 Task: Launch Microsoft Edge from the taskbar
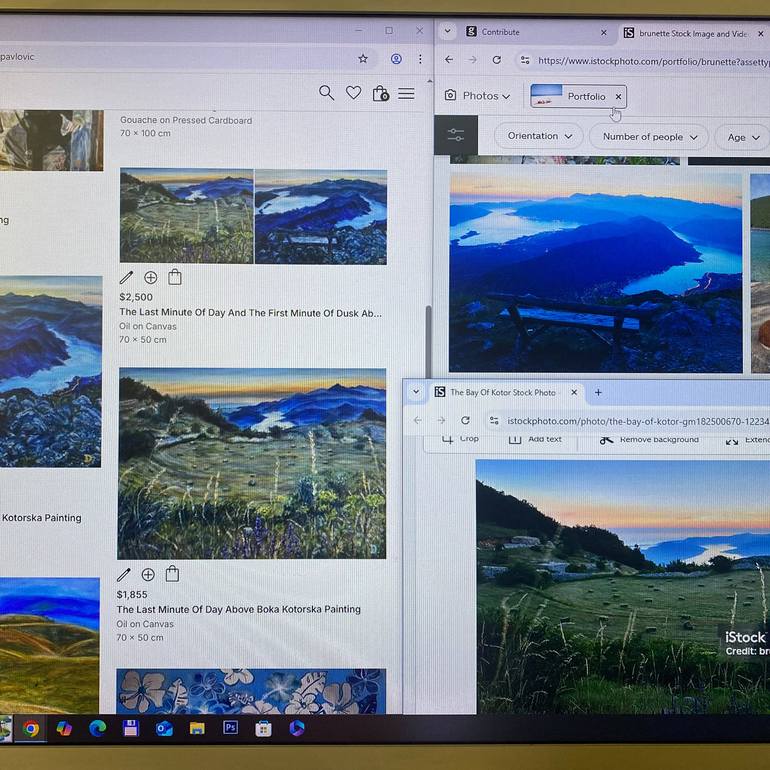click(98, 728)
